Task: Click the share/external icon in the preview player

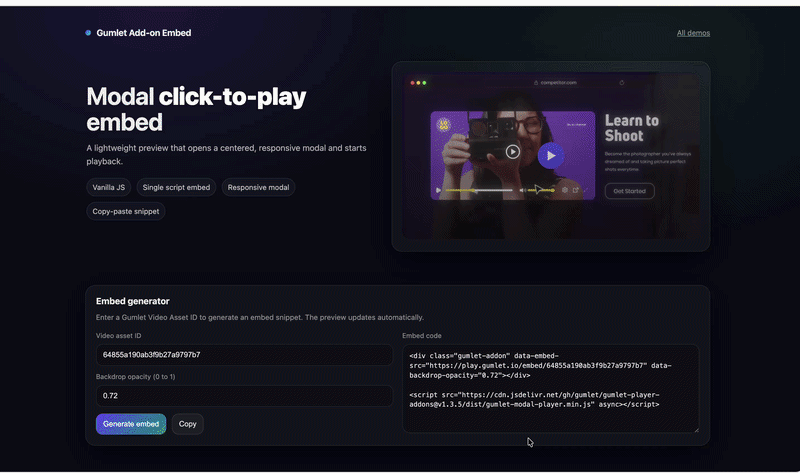Action: 576,190
